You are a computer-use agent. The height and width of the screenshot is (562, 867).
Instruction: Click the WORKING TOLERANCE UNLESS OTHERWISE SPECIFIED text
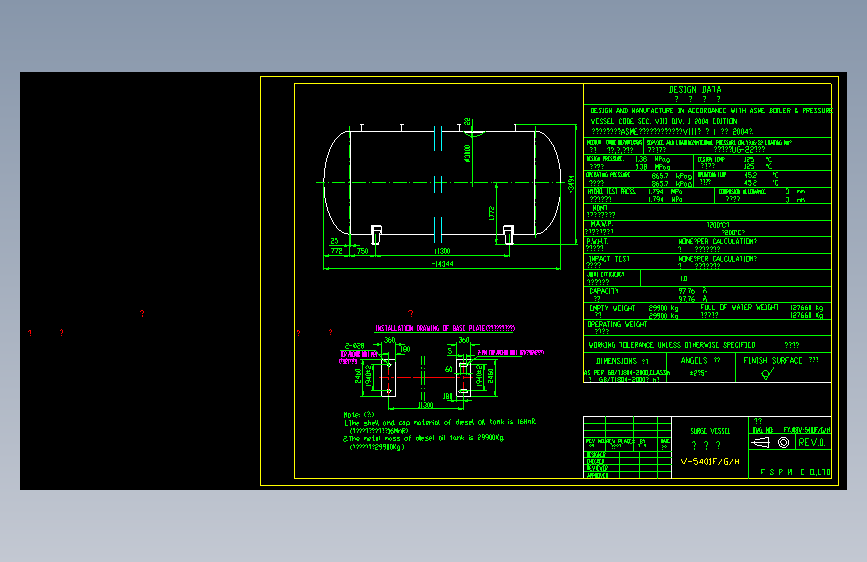point(672,345)
